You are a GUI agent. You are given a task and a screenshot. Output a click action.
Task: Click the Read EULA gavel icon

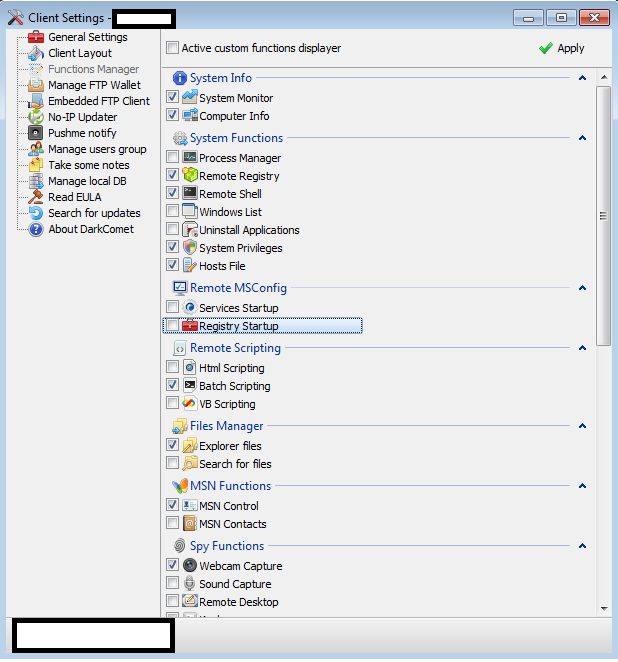click(36, 198)
